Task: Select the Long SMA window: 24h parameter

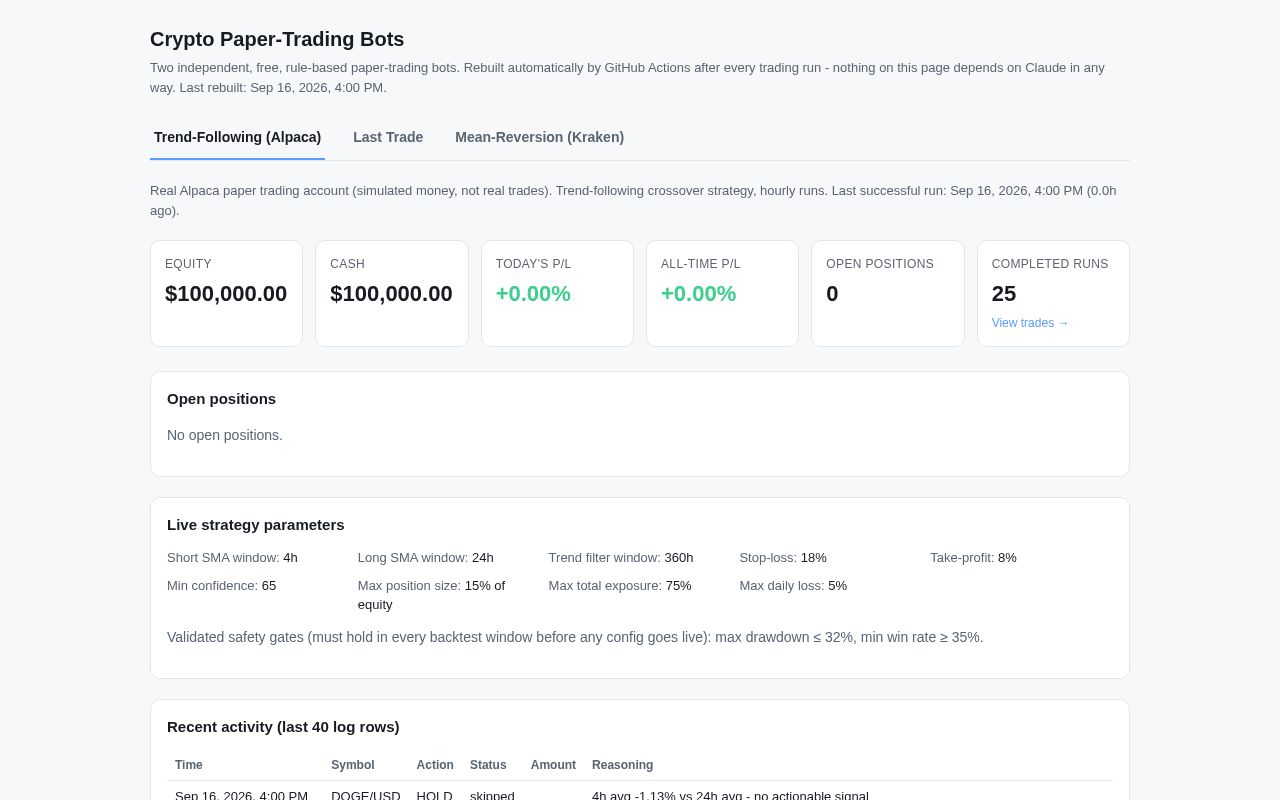Action: 426,557
